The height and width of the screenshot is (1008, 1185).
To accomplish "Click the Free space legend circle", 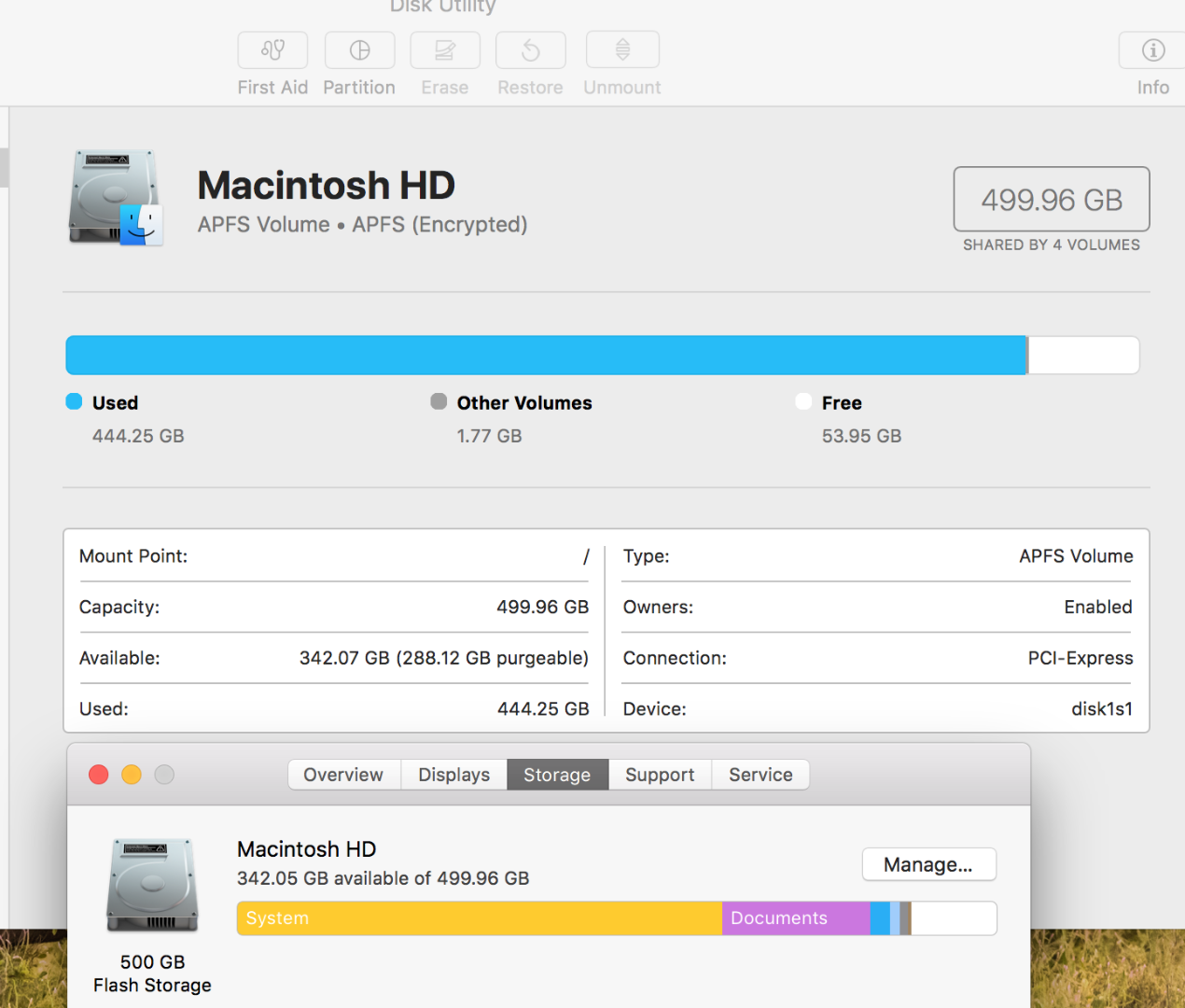I will [x=802, y=401].
